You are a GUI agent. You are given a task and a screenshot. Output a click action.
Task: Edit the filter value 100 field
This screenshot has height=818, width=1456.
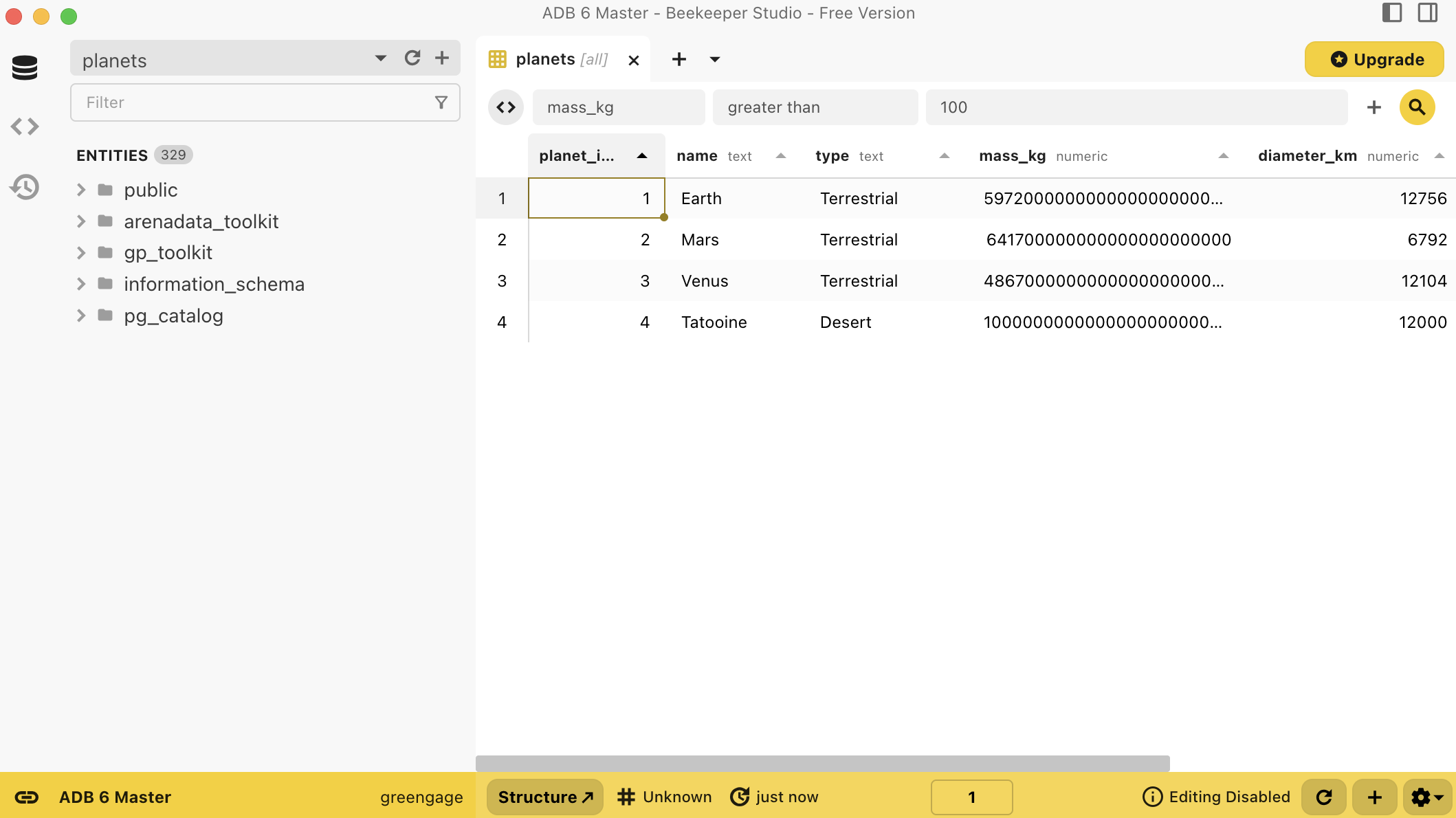point(1136,107)
